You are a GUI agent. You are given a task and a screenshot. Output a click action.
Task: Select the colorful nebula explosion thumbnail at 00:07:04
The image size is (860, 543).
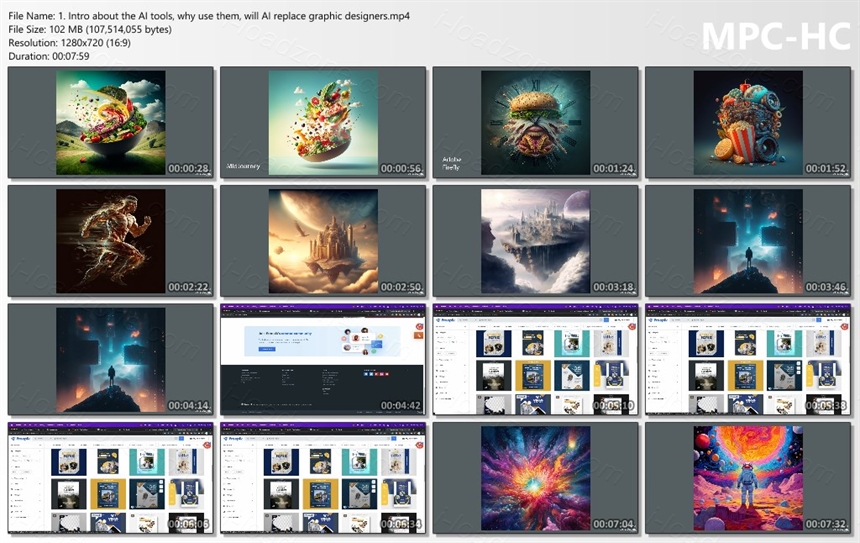(535, 478)
